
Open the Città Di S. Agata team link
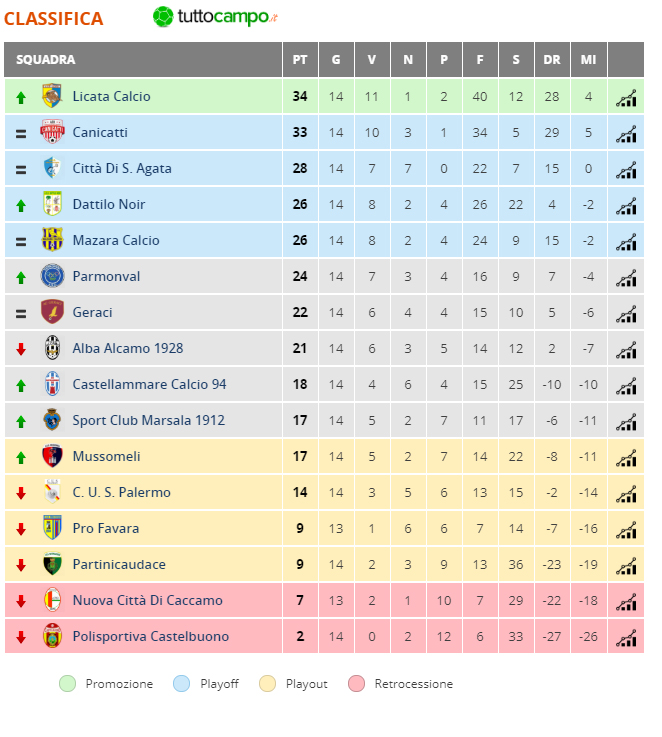pos(122,168)
